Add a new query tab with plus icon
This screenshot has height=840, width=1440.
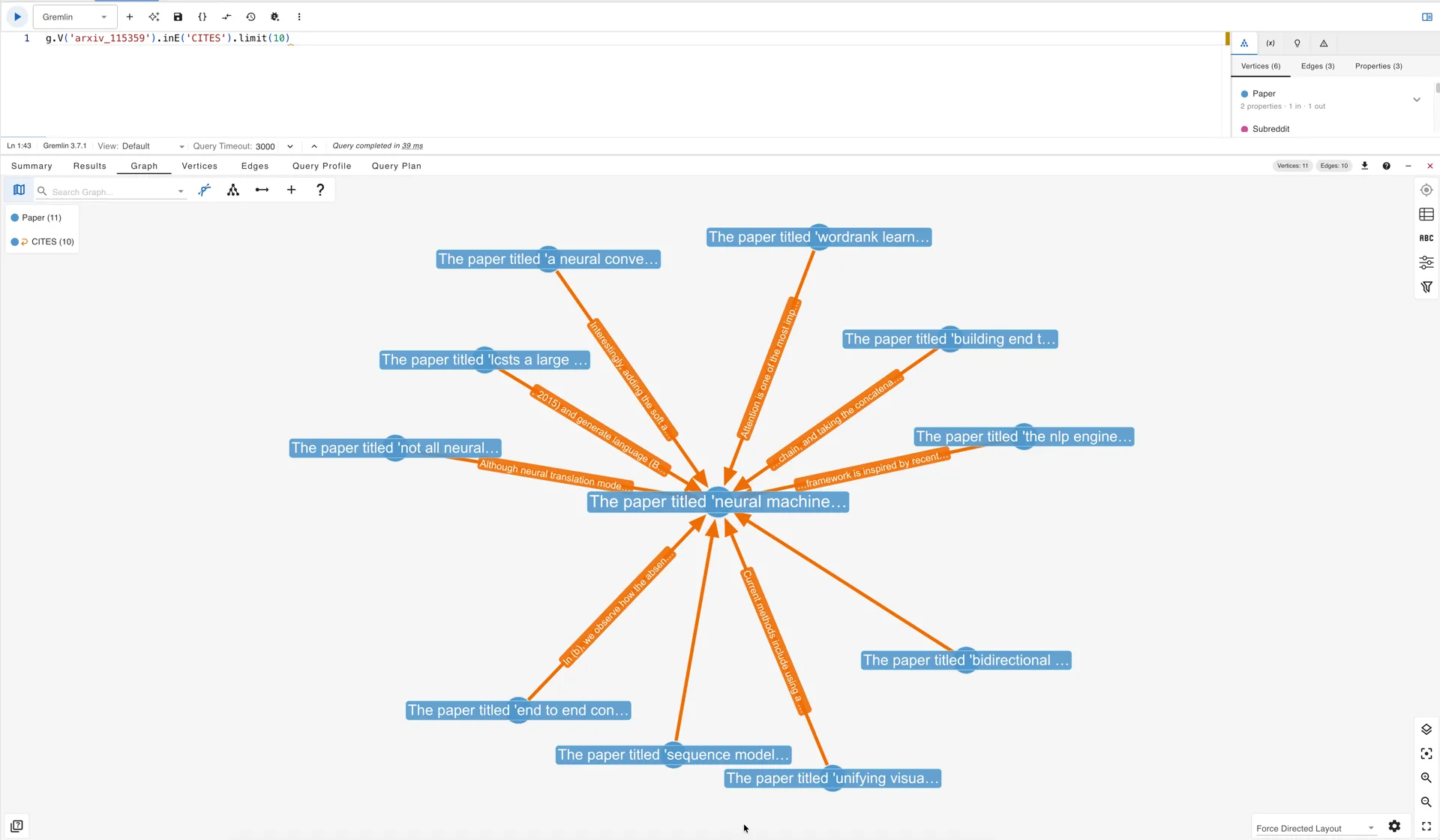(x=130, y=16)
